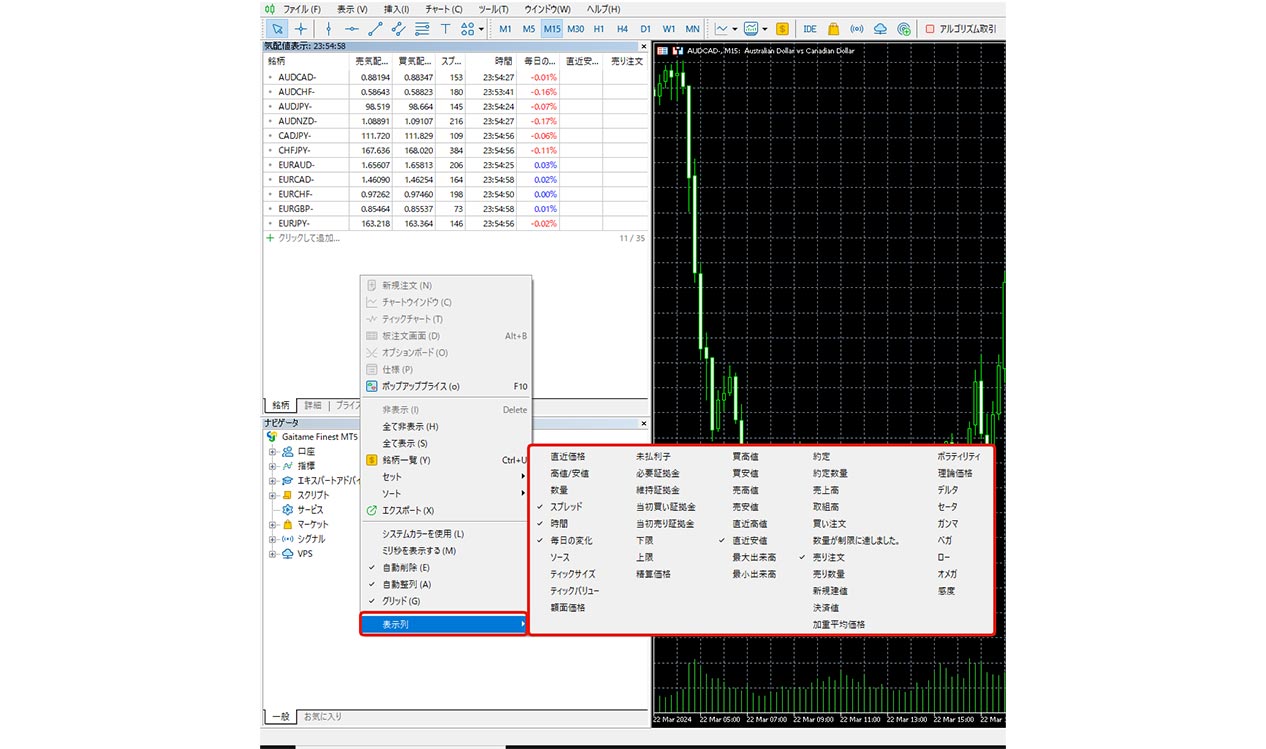The width and height of the screenshot is (1266, 749).
Task: Click the シグナル signal icon in Navigator
Action: (288, 539)
